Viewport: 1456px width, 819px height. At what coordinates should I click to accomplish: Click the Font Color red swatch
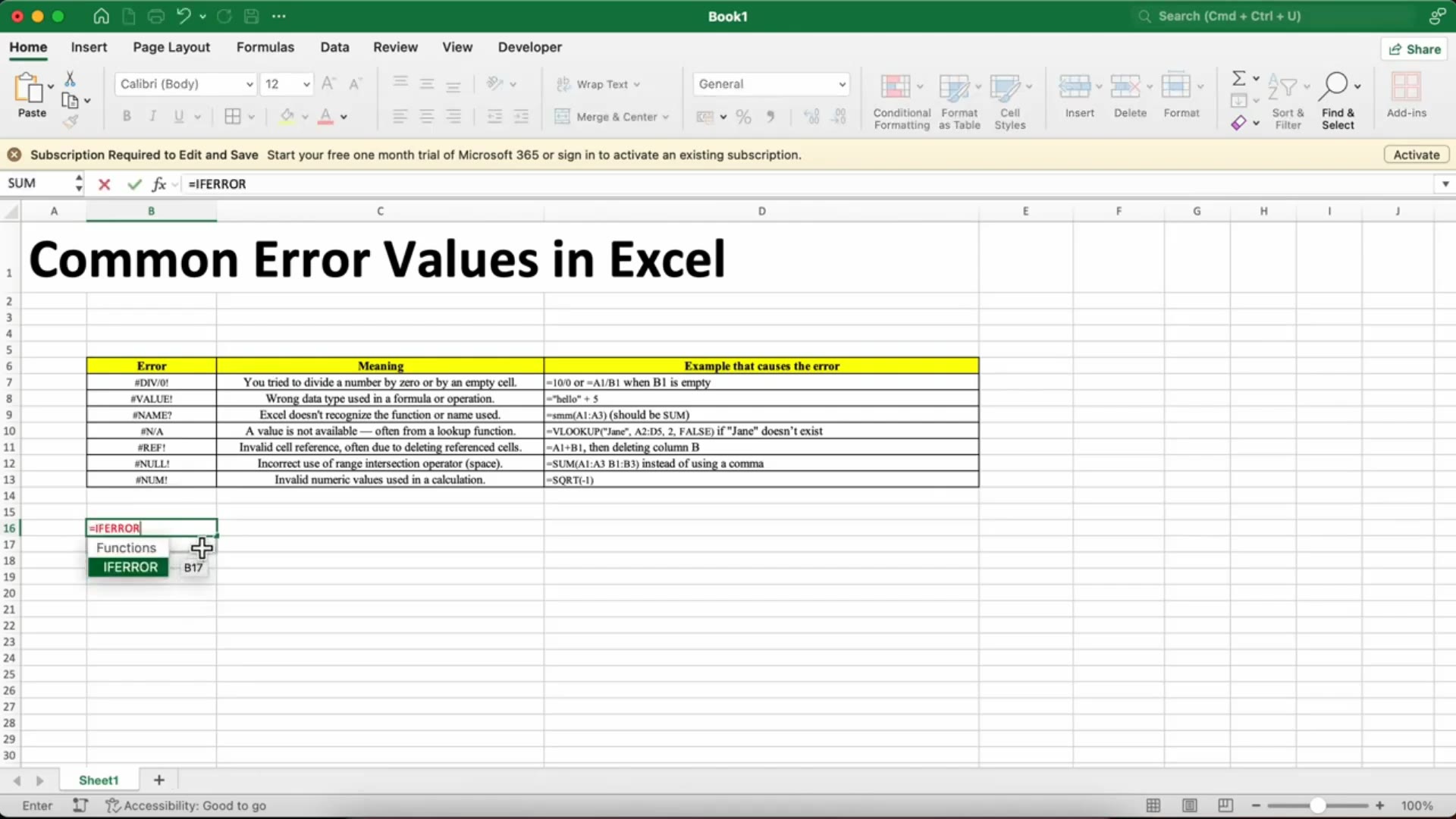325,117
